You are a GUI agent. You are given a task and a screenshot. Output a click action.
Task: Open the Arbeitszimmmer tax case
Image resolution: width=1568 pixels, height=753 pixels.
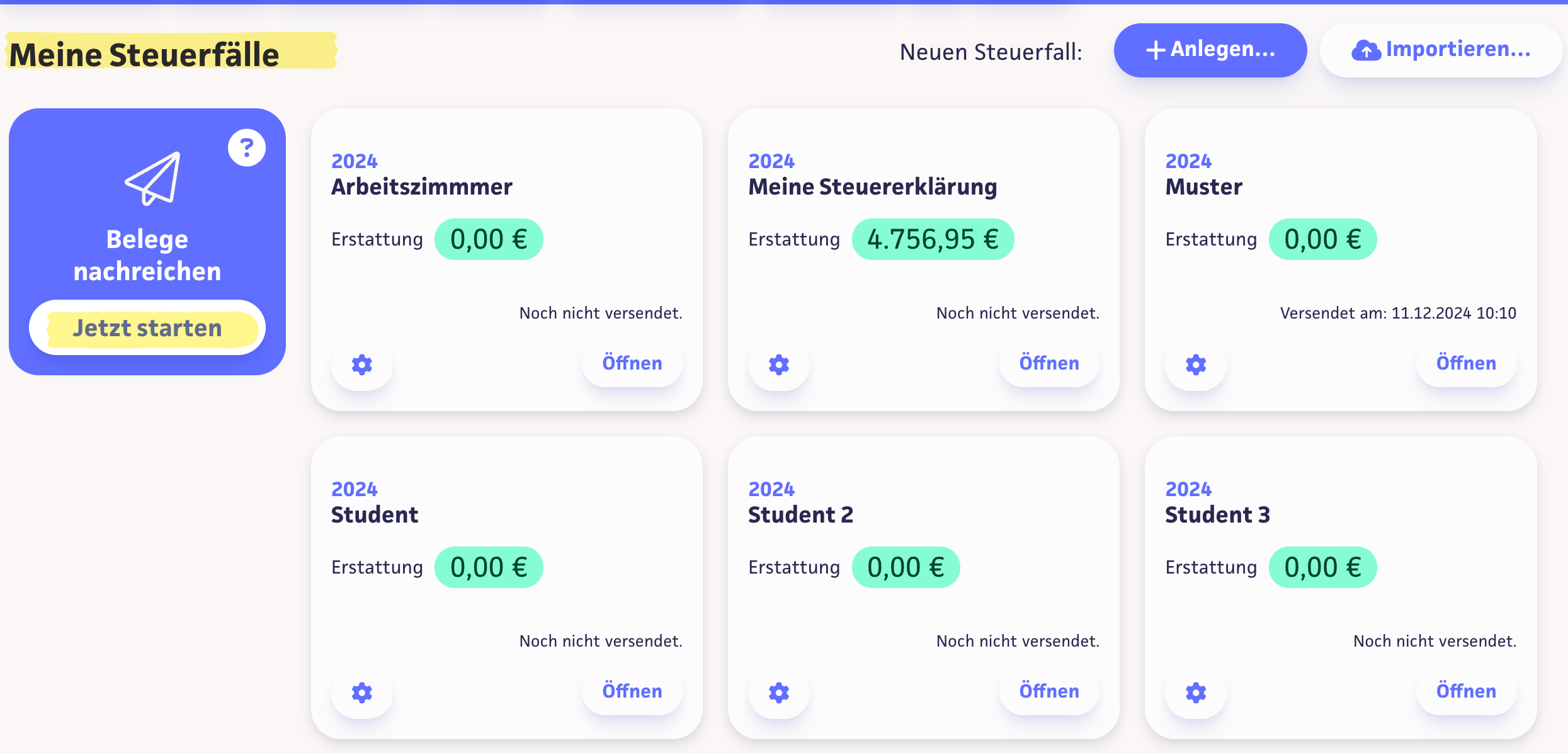pyautogui.click(x=632, y=363)
